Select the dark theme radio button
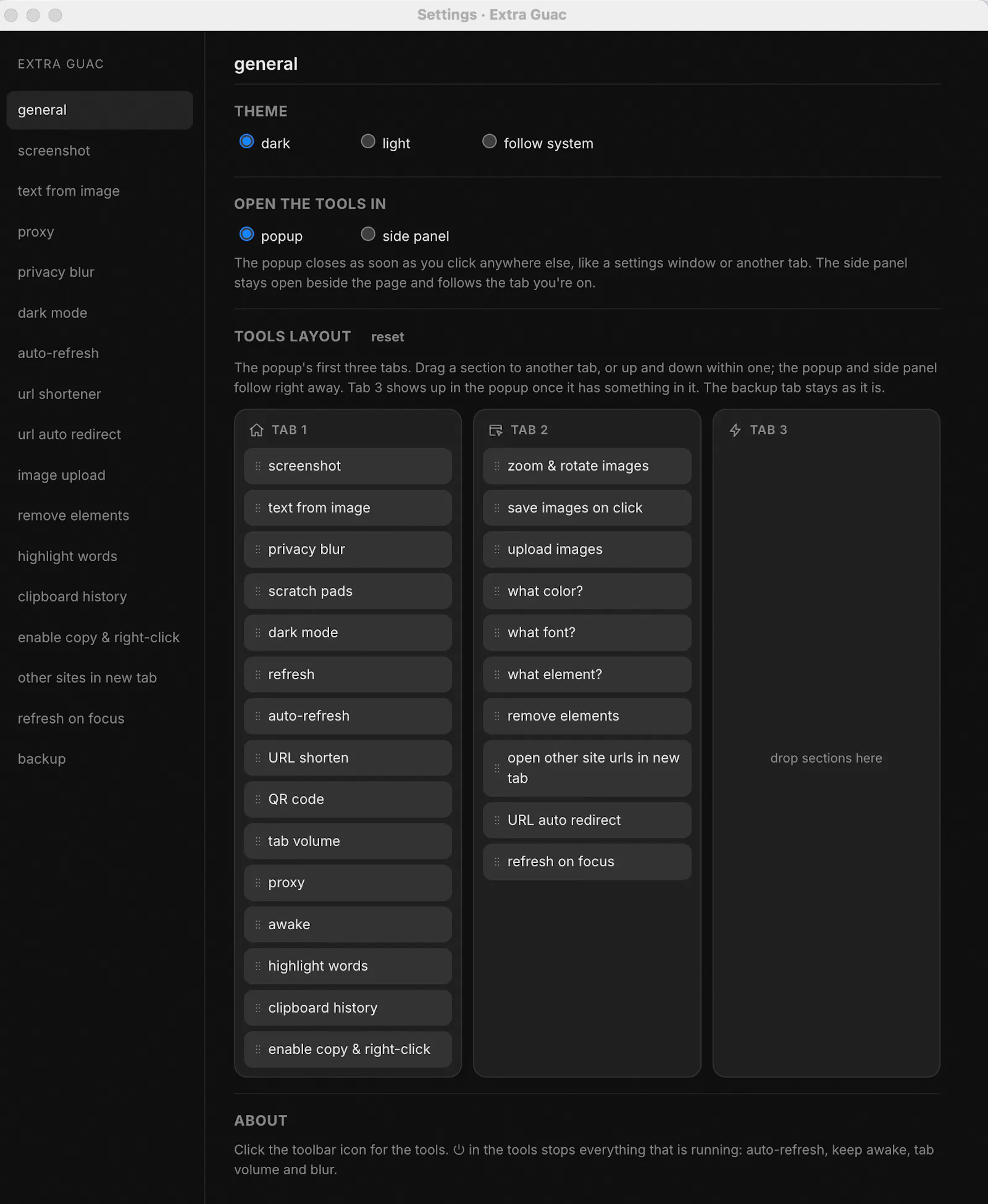988x1204 pixels. (246, 142)
